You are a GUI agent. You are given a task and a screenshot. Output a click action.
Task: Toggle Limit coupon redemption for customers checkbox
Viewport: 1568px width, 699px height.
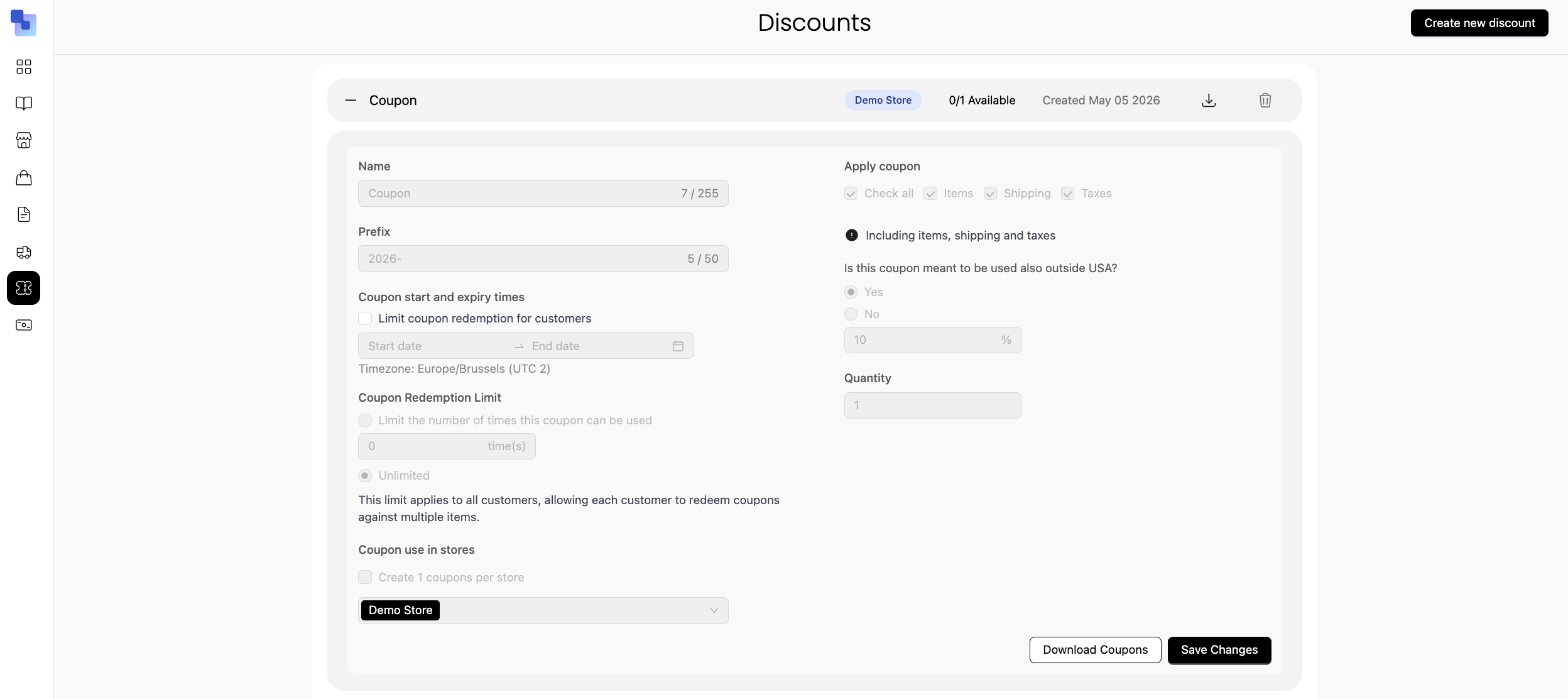point(365,319)
